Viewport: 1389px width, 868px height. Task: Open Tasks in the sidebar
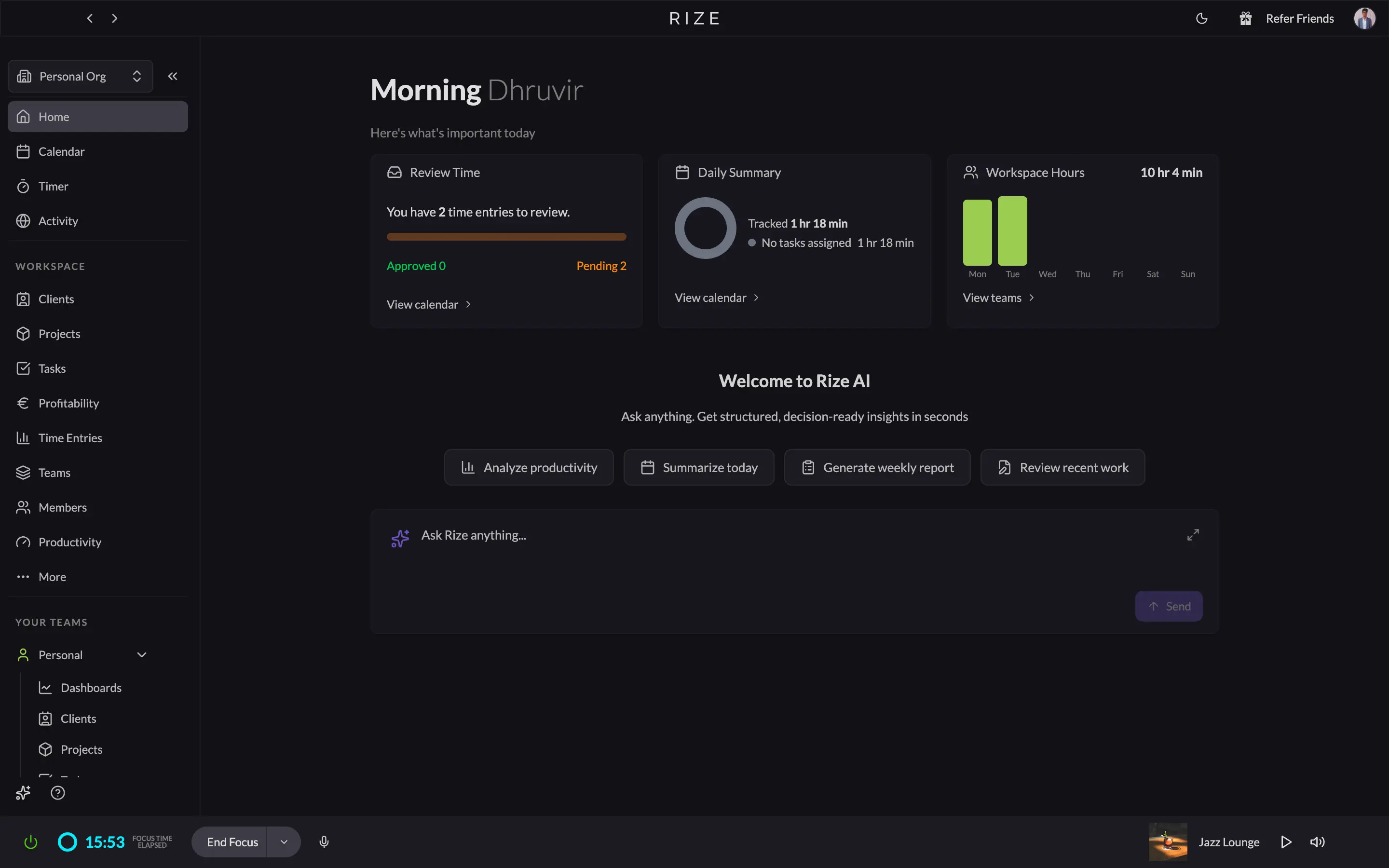pyautogui.click(x=97, y=368)
